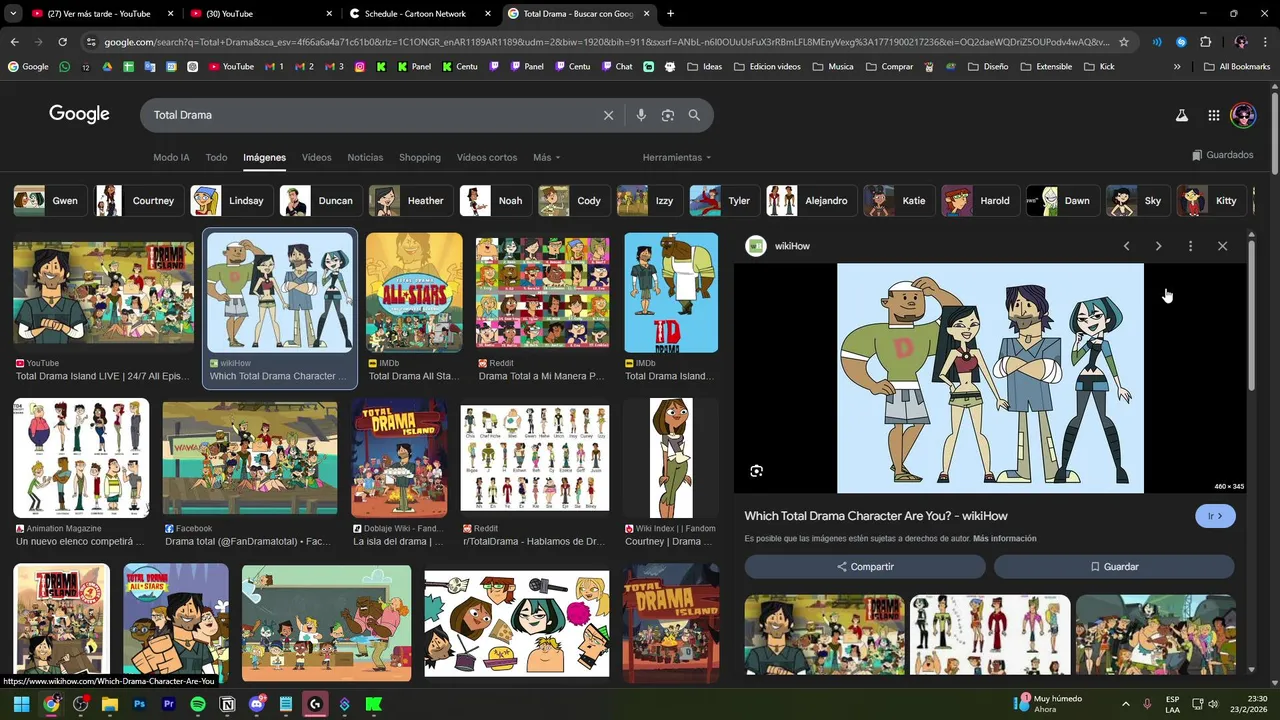Screen dimensions: 1280x720
Task: Open Windows Start menu
Action: click(x=21, y=704)
